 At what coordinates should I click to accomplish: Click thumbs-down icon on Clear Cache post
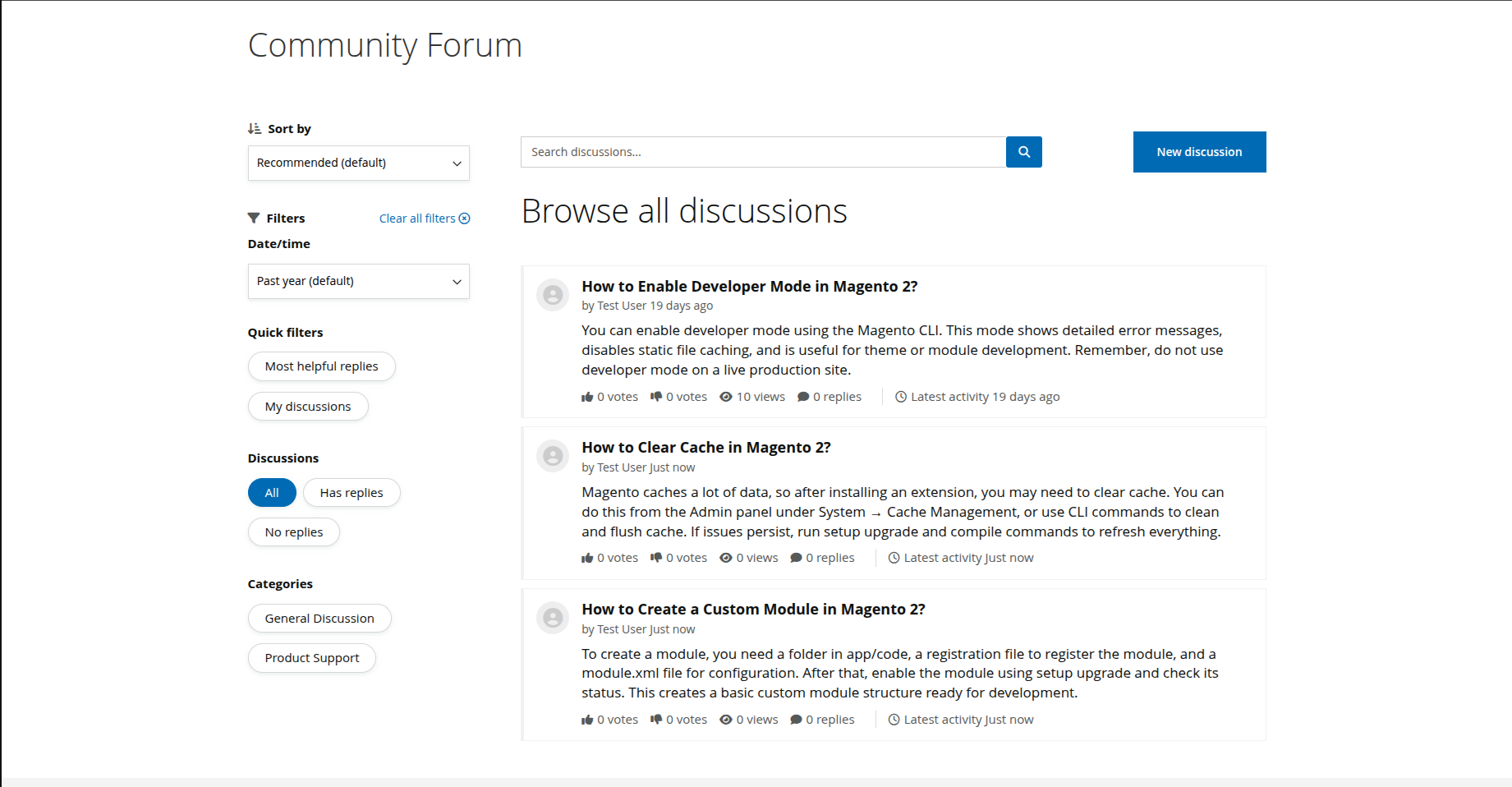pyautogui.click(x=656, y=558)
